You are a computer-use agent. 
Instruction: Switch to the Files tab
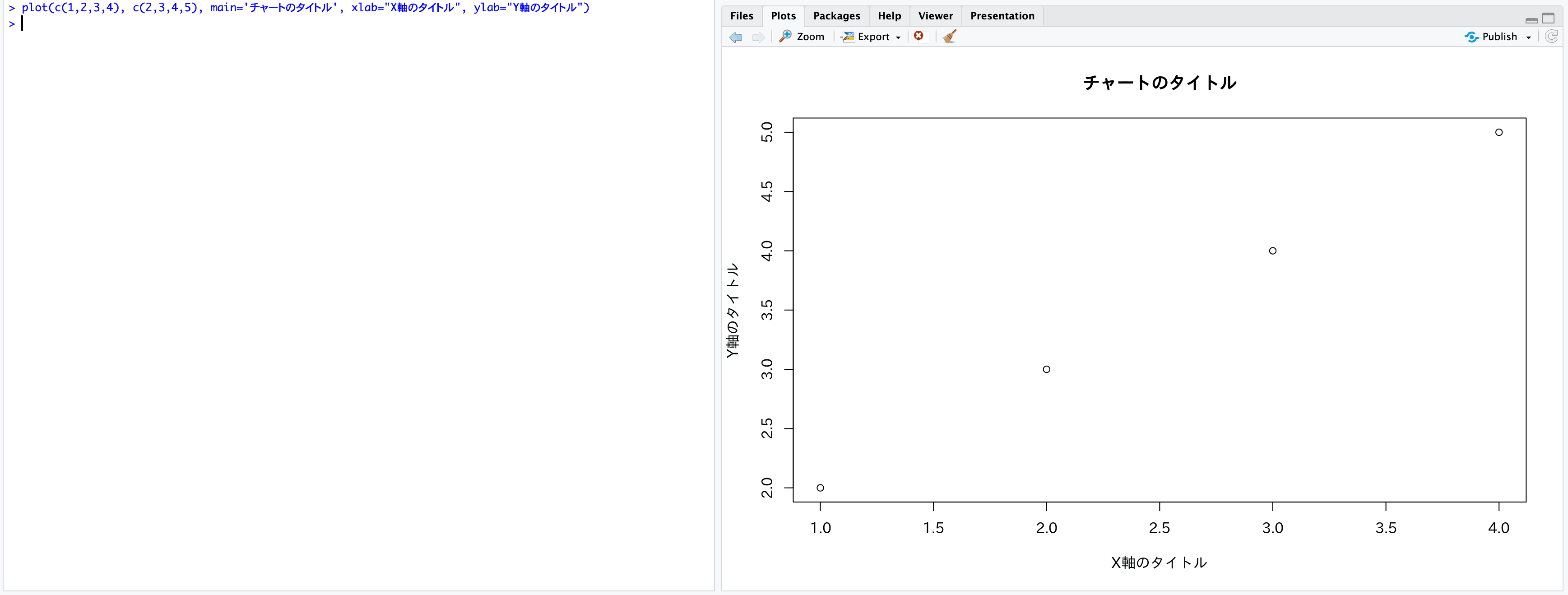point(742,16)
